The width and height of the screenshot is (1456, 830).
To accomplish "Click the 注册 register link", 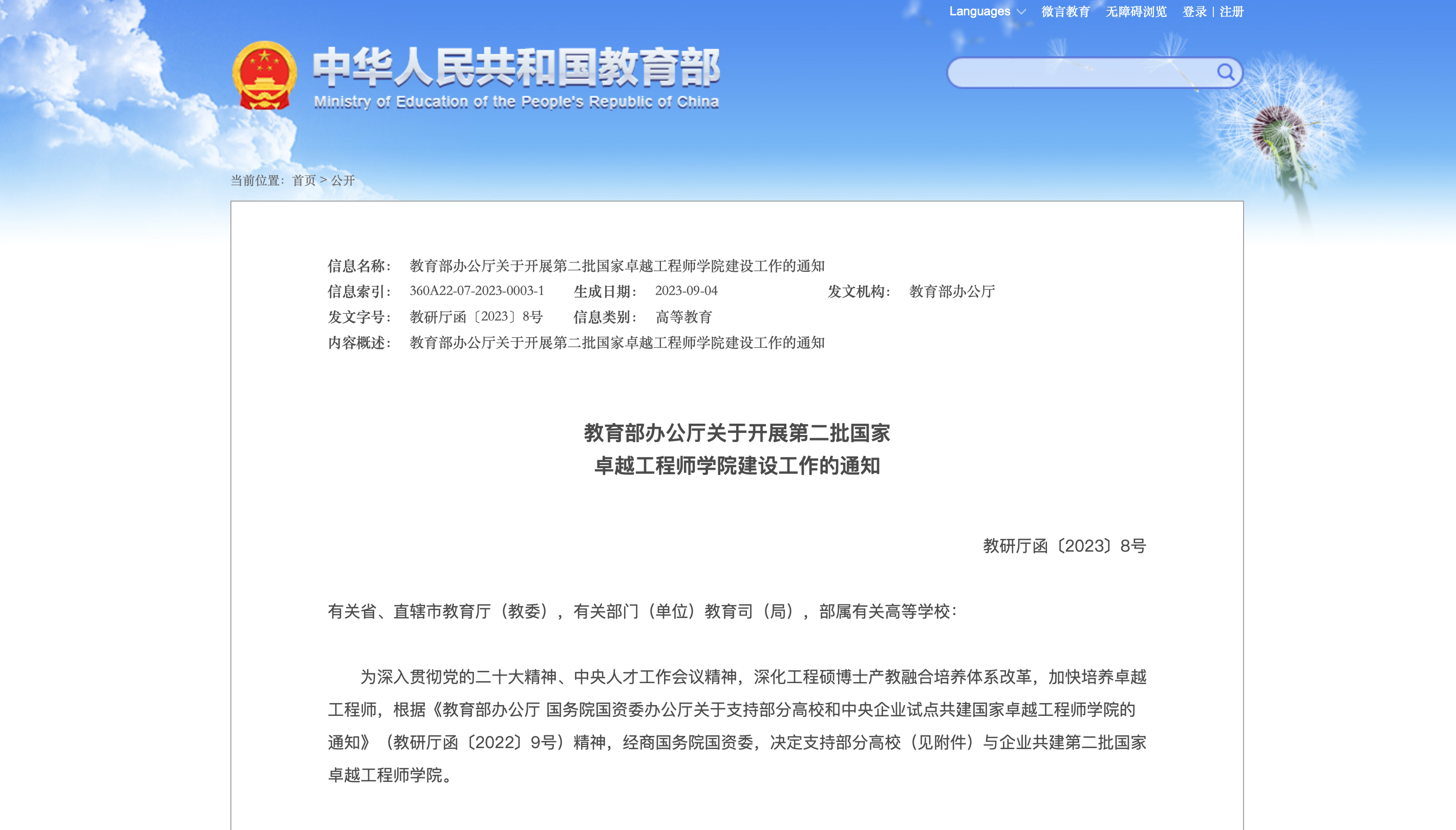I will pos(1231,11).
